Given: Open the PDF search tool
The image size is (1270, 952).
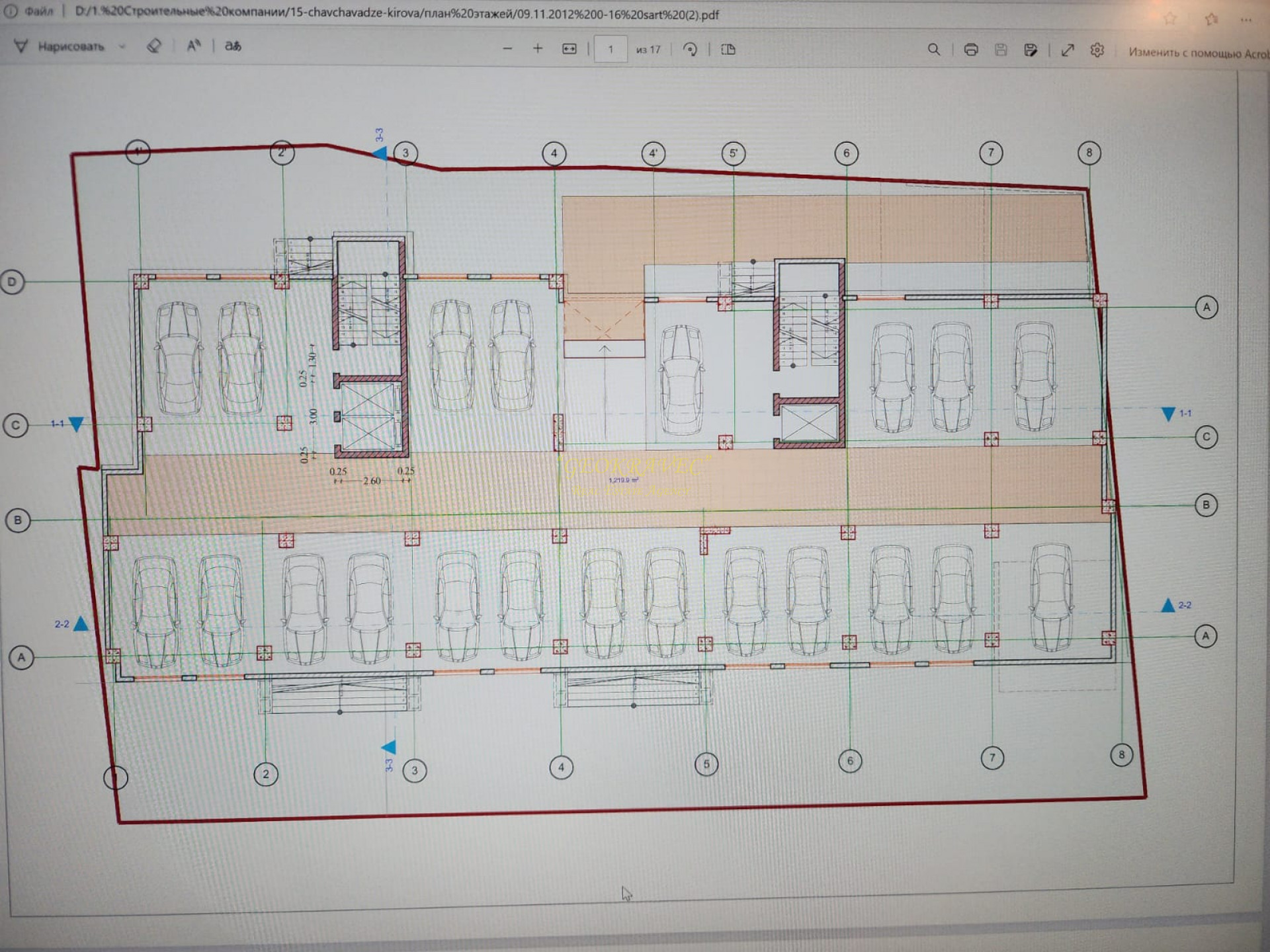Looking at the screenshot, I should (x=933, y=50).
